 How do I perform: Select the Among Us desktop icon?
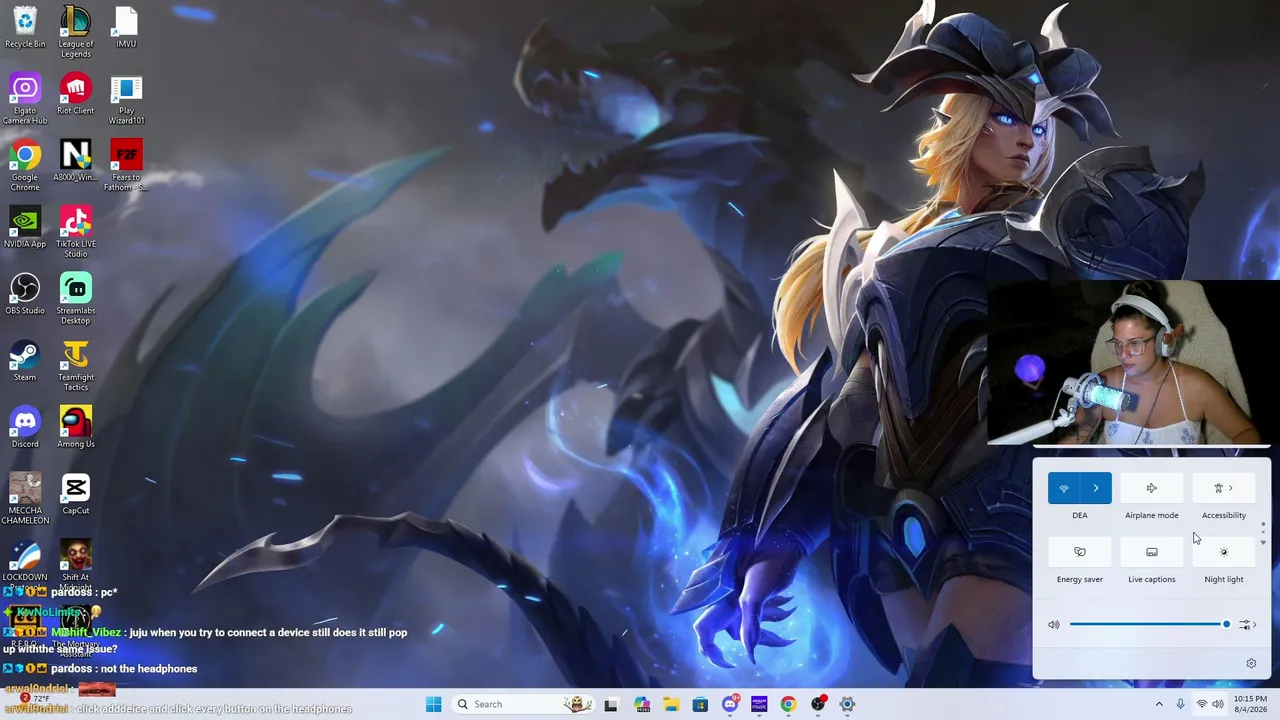[x=76, y=428]
